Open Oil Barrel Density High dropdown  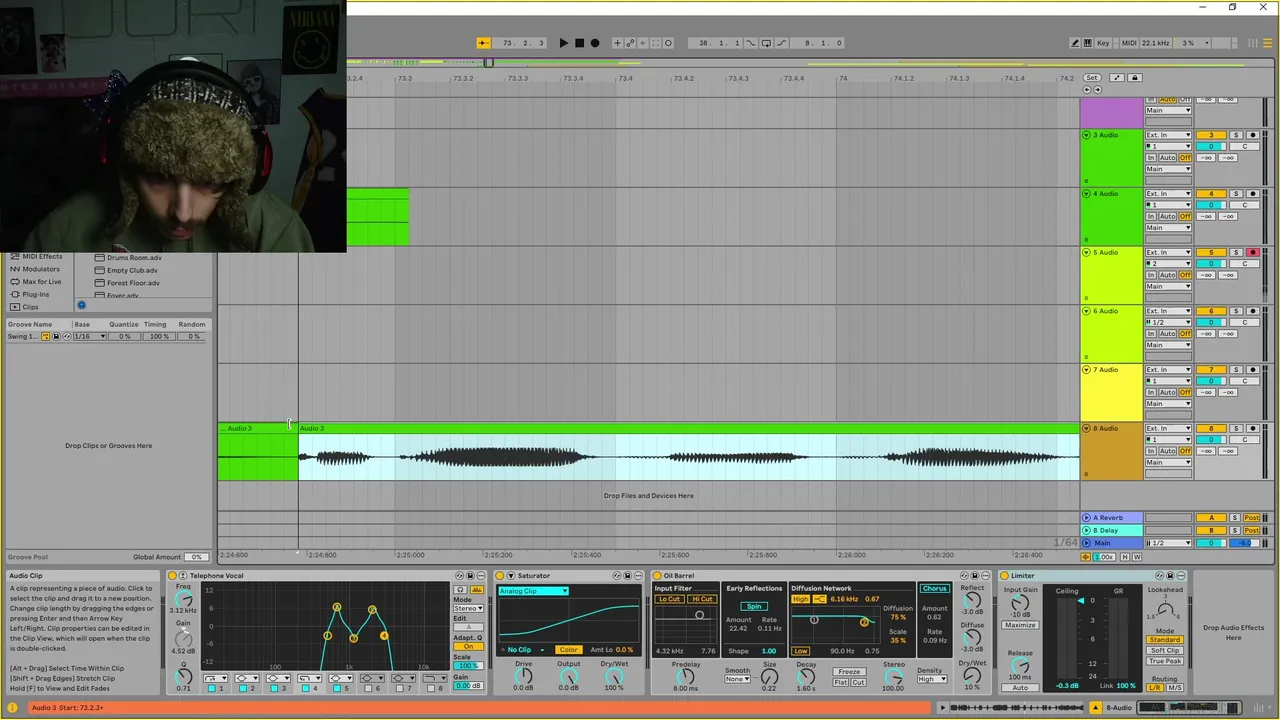point(931,680)
